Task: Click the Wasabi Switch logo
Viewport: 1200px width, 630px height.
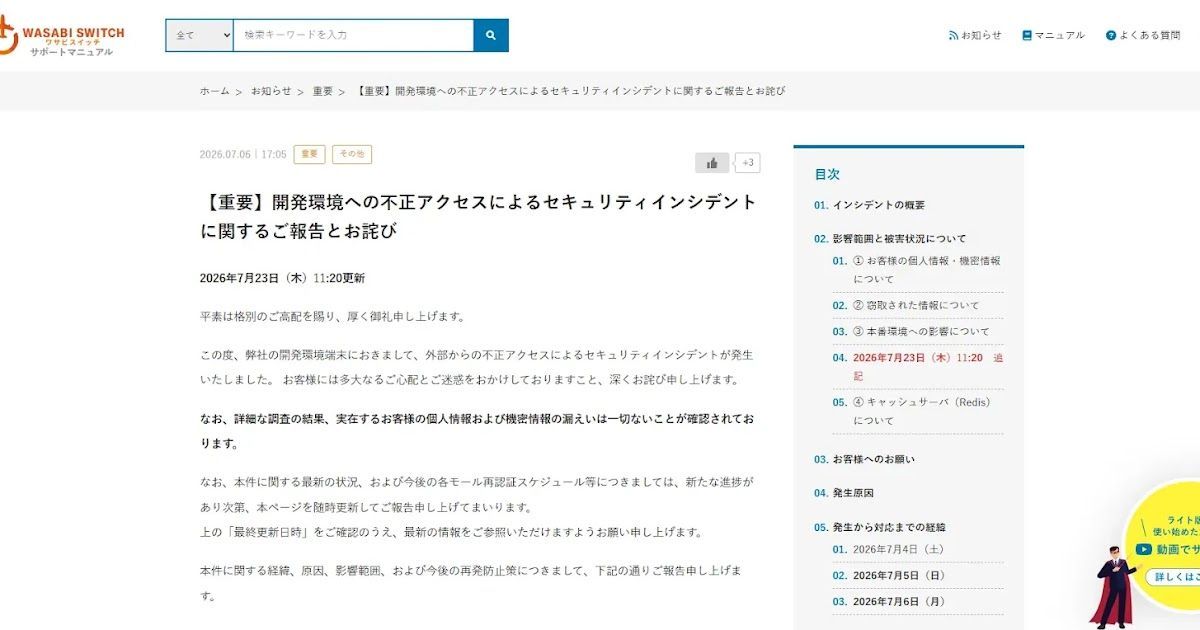Action: [x=62, y=35]
